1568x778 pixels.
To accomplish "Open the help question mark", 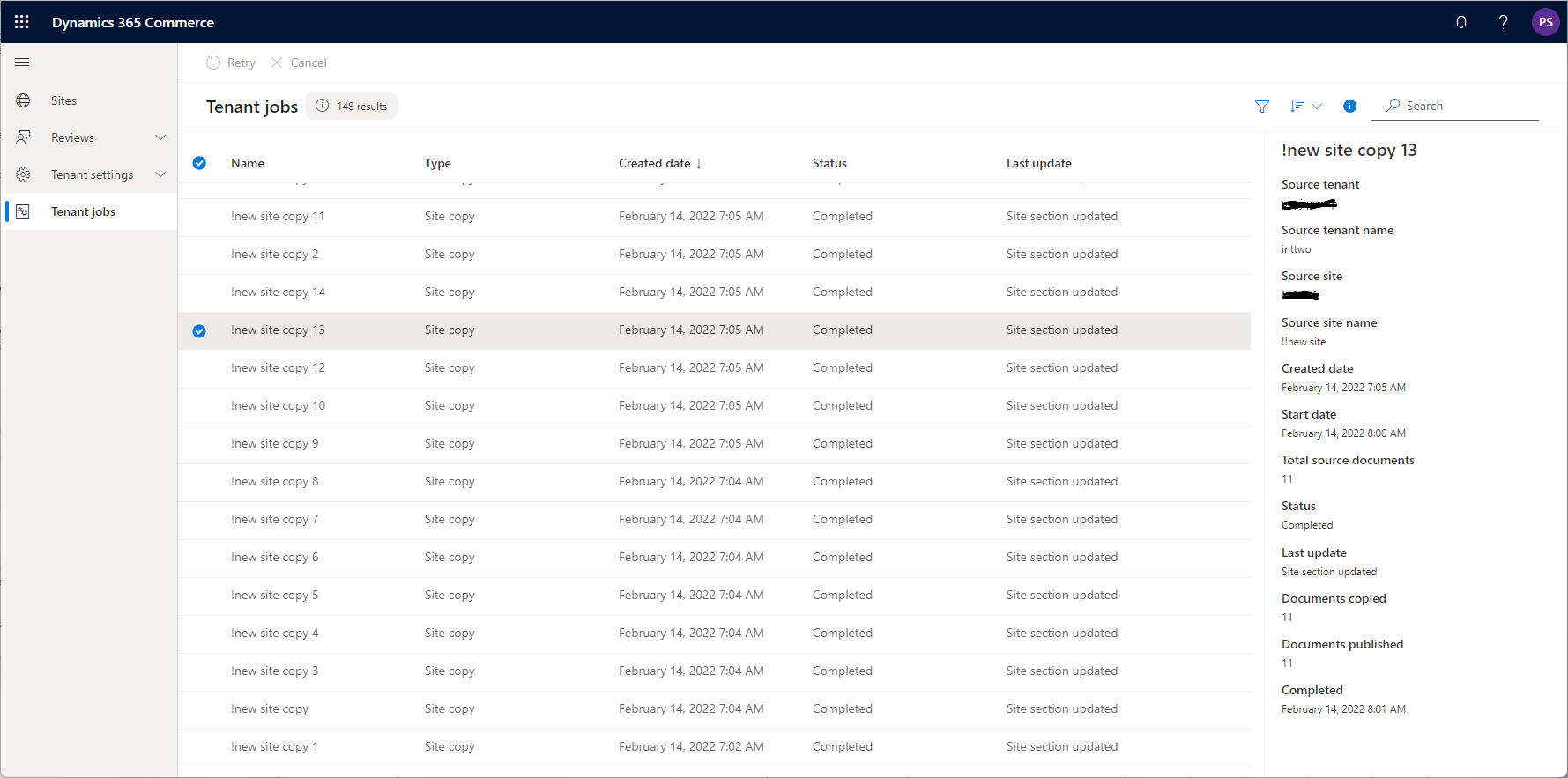I will click(1503, 22).
